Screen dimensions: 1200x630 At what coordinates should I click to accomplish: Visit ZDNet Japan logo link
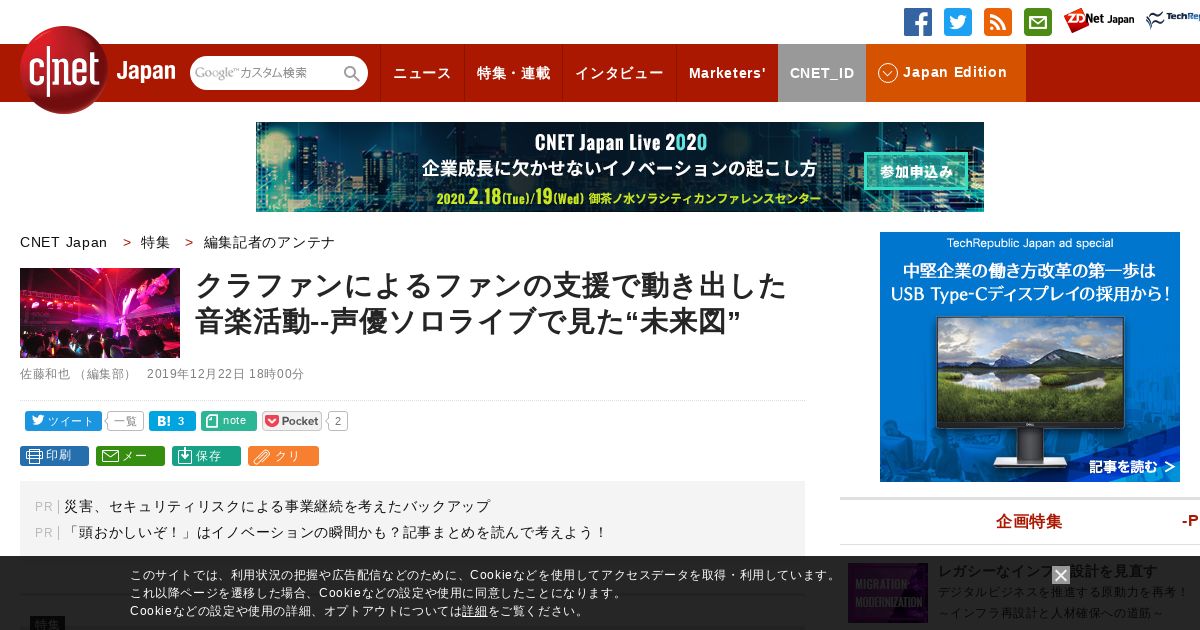pos(1099,20)
